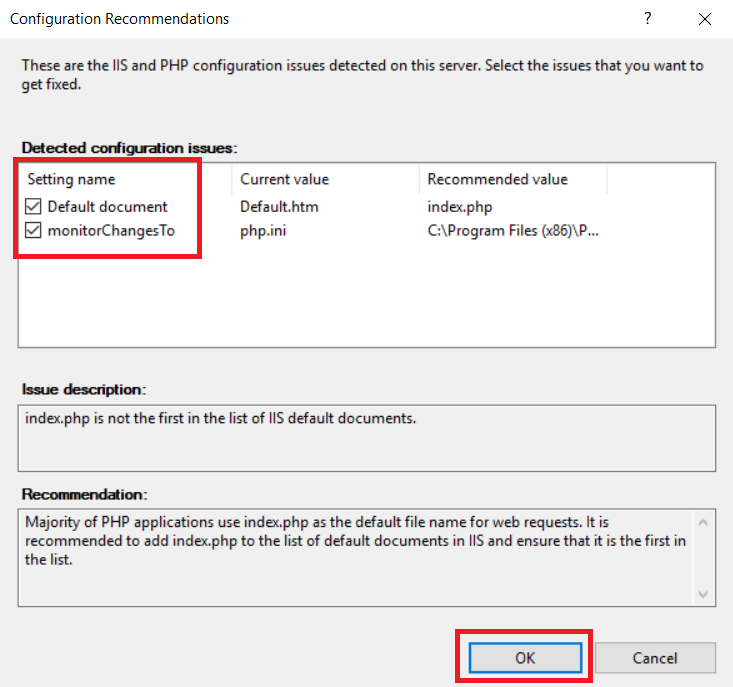Close the Configuration Recommendations dialog

(x=705, y=19)
